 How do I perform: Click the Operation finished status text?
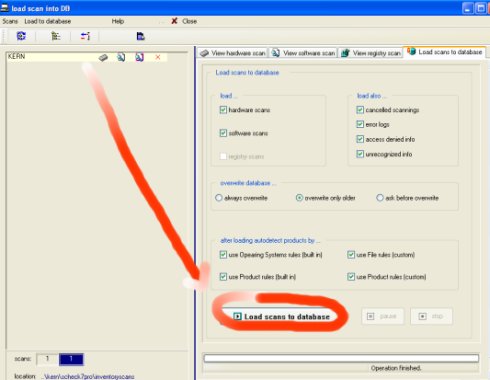(x=396, y=368)
